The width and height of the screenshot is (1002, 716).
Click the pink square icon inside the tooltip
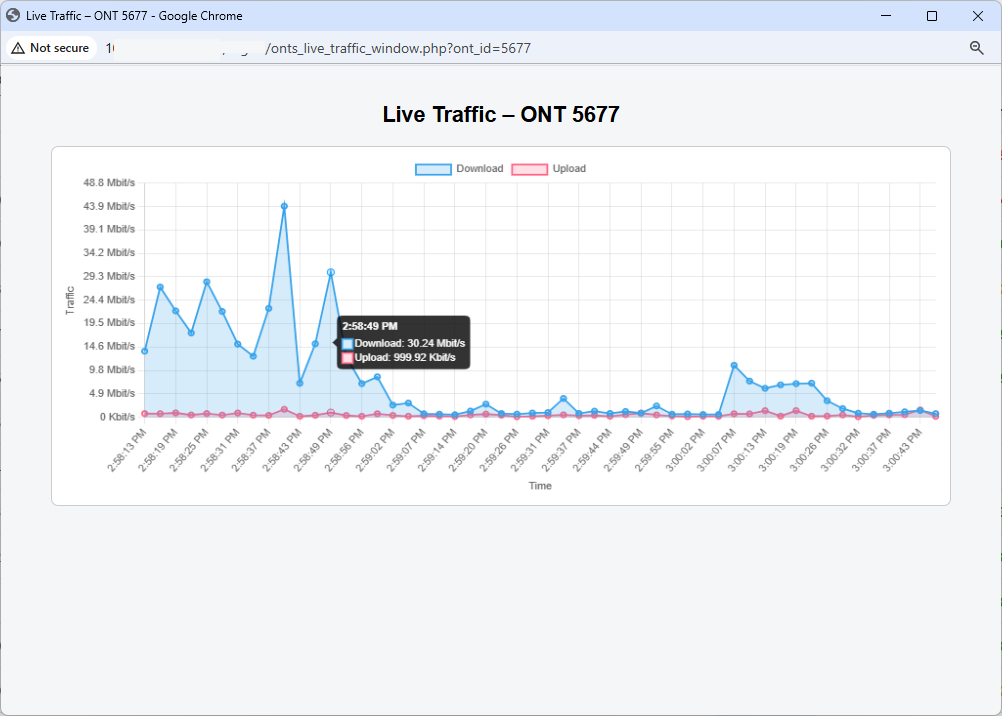tap(345, 358)
